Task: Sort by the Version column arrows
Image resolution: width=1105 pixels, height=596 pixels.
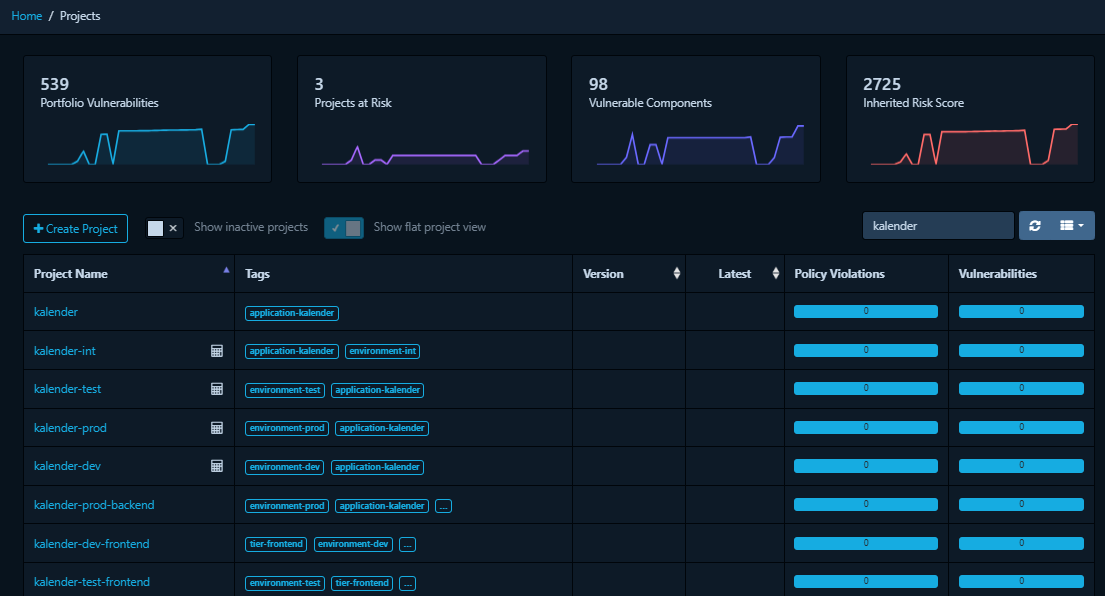Action: coord(676,274)
